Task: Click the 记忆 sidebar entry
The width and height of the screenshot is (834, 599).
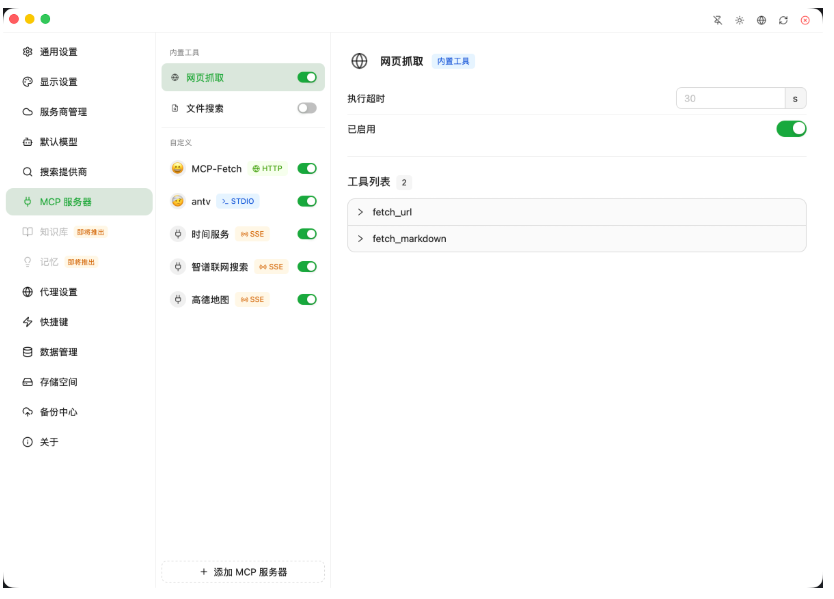Action: point(79,262)
